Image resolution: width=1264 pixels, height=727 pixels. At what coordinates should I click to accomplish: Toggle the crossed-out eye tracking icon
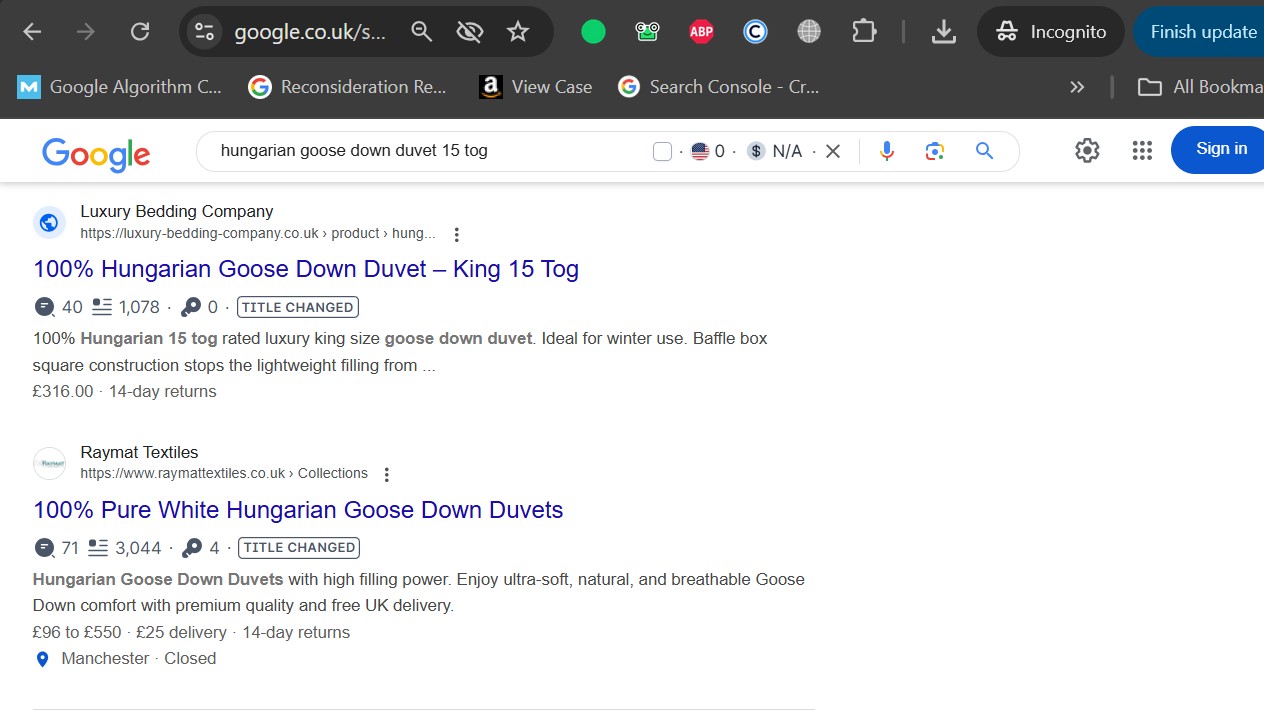click(x=469, y=32)
